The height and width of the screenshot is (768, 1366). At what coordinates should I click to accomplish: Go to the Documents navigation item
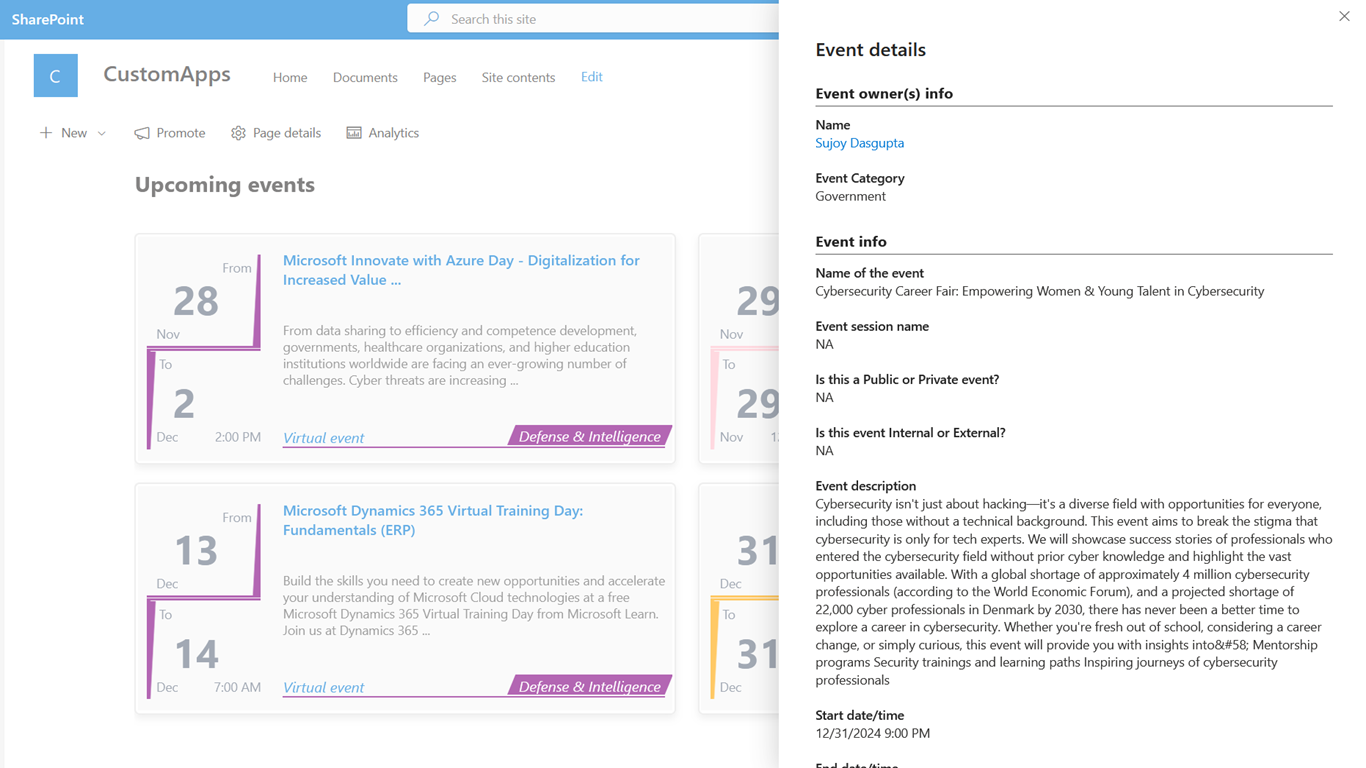(365, 77)
